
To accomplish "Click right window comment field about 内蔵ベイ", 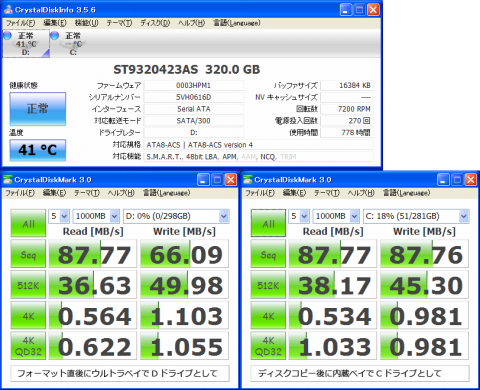I will pyautogui.click(x=360, y=374).
